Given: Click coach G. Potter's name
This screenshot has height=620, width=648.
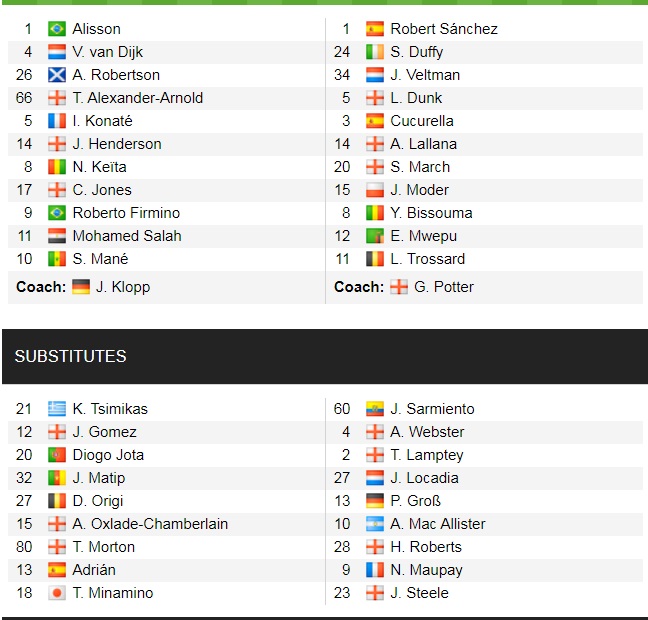Looking at the screenshot, I should click(445, 287).
